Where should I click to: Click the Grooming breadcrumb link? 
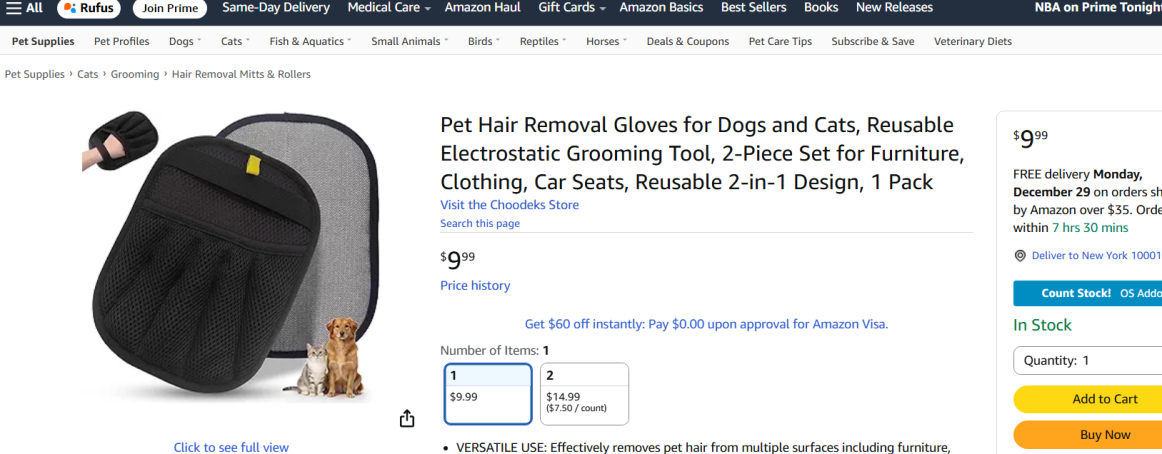pos(135,74)
